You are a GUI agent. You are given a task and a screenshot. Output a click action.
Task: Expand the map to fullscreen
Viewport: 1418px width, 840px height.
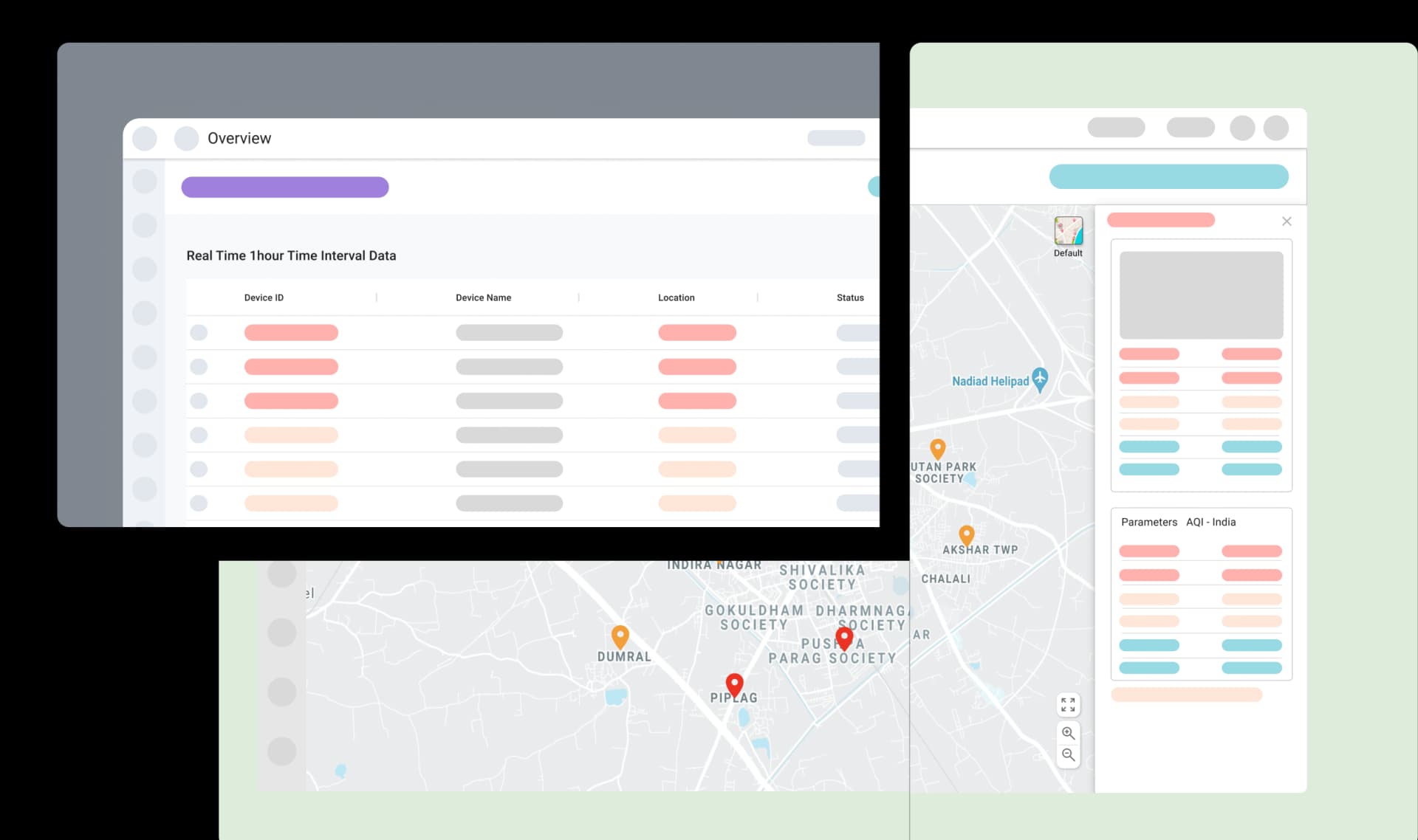coord(1068,705)
